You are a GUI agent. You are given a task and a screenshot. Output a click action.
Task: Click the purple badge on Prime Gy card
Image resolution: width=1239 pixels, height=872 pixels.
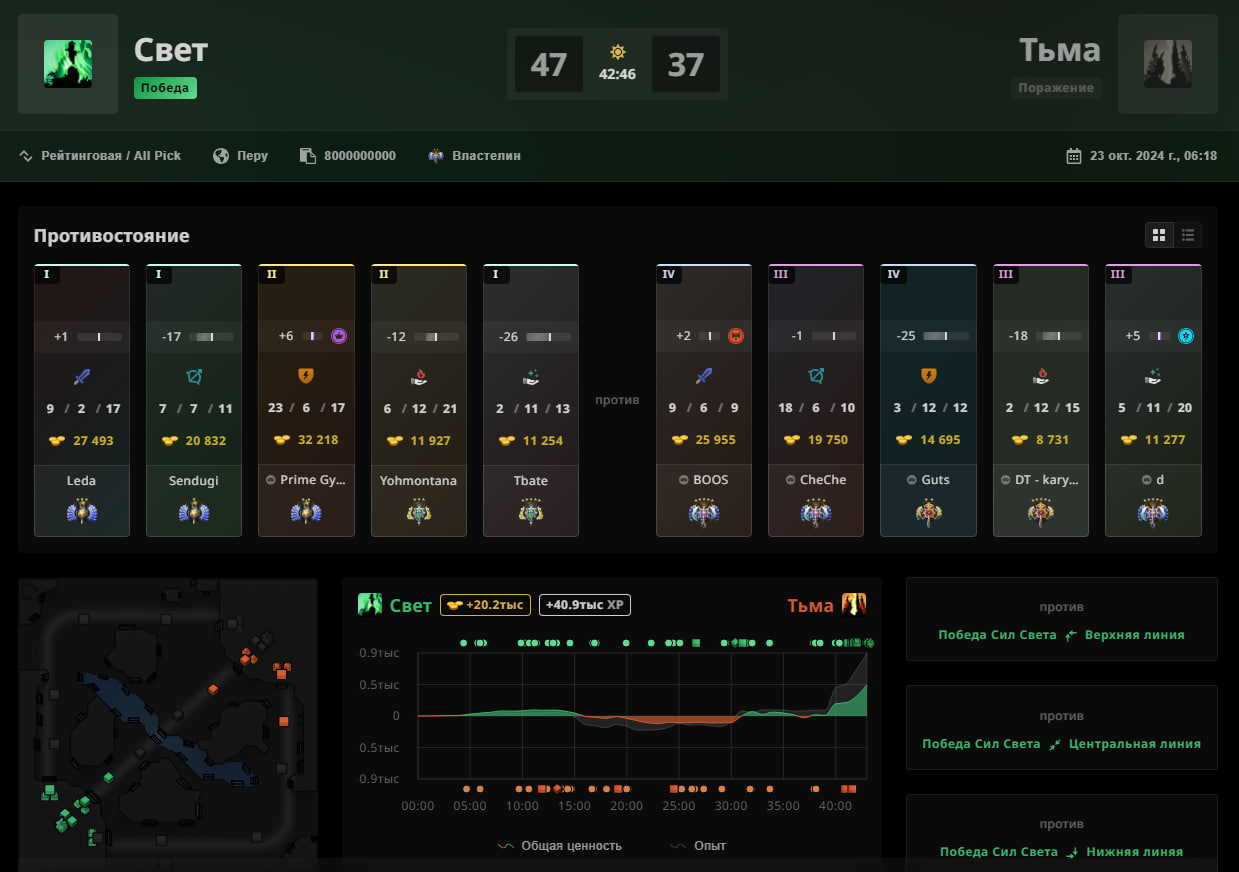tap(339, 336)
